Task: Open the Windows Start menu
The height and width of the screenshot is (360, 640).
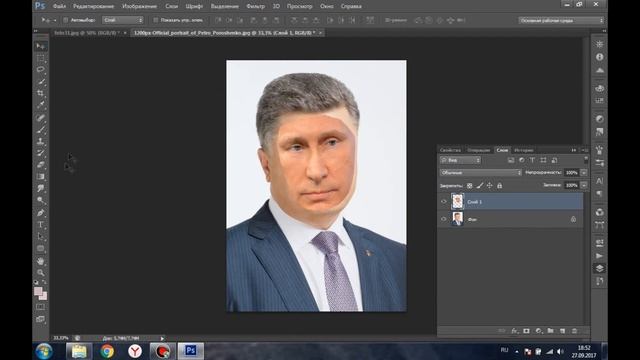Action: 44,351
